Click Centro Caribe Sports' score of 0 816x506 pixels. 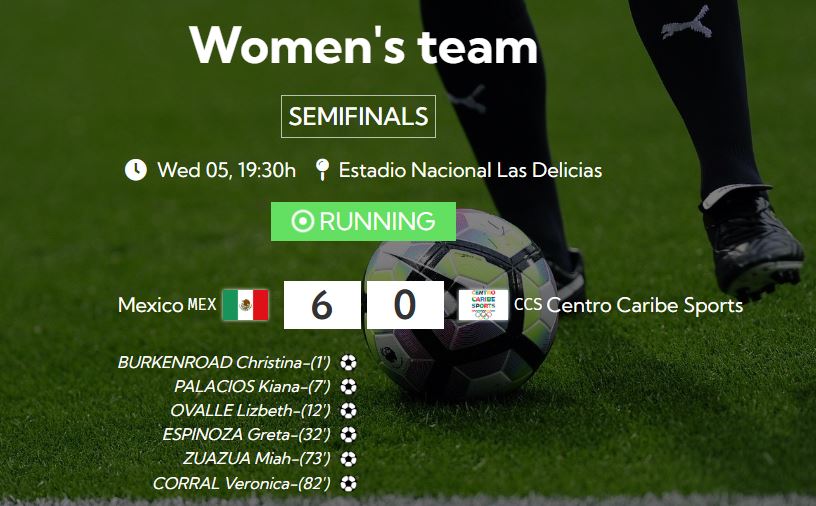(x=404, y=305)
